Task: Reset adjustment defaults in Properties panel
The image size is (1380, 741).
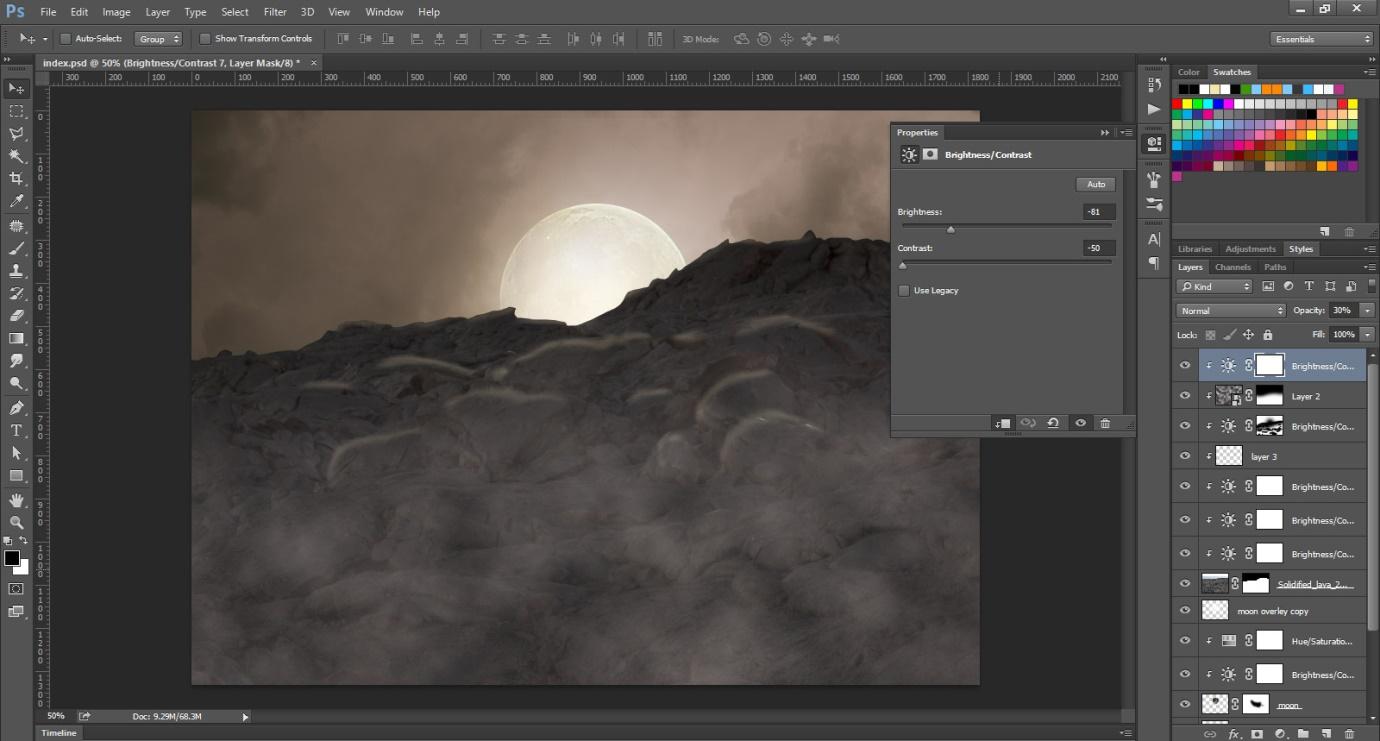Action: (x=1053, y=423)
